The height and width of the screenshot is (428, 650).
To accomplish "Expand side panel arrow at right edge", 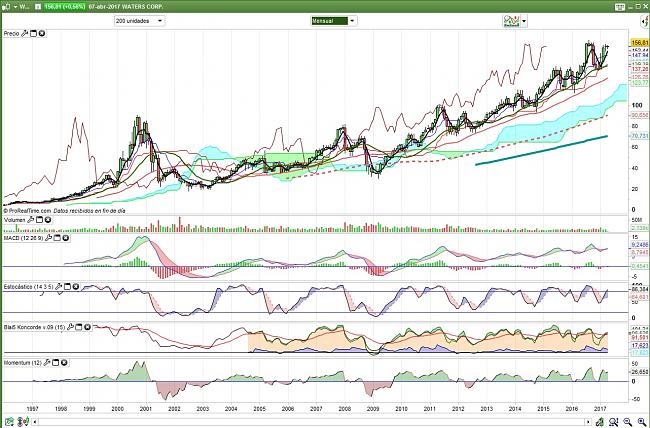I will pos(645,22).
